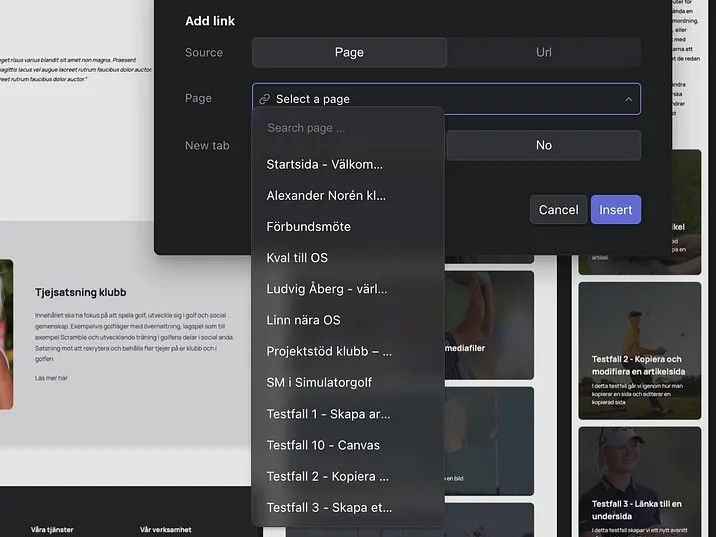716x537 pixels.
Task: Pick Ludvig Åberg page from list
Action: pos(327,289)
